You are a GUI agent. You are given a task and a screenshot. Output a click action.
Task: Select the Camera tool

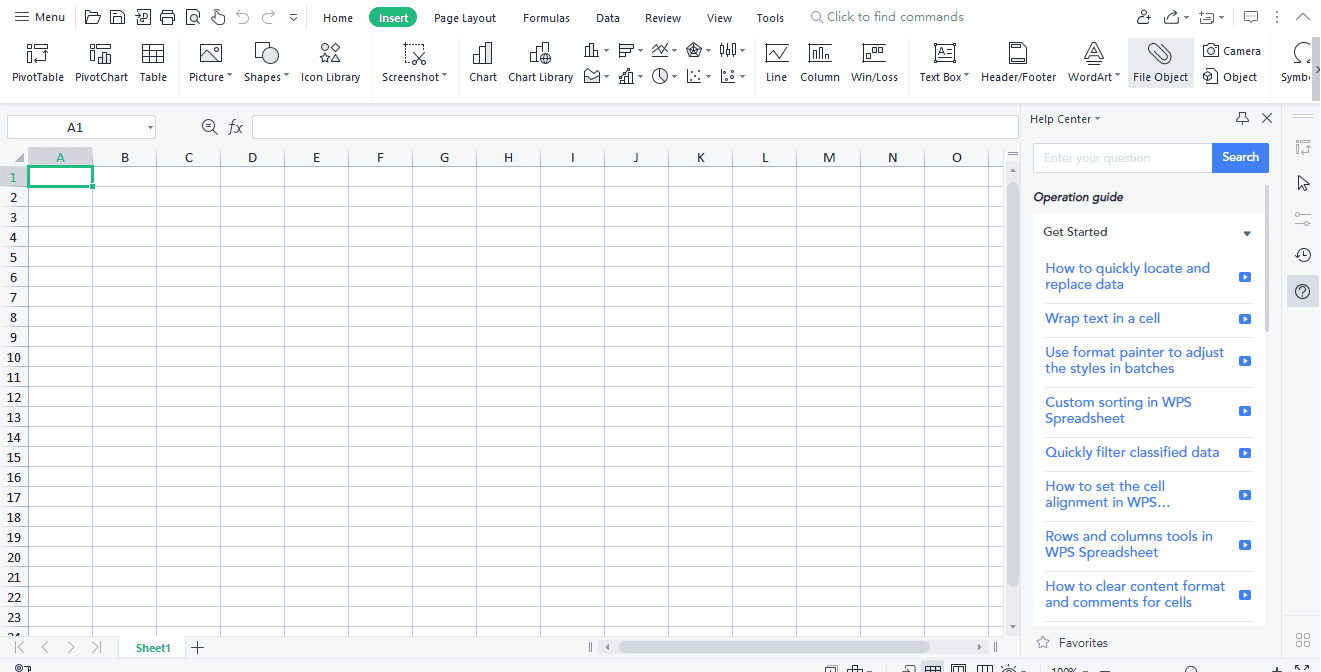pos(1232,51)
